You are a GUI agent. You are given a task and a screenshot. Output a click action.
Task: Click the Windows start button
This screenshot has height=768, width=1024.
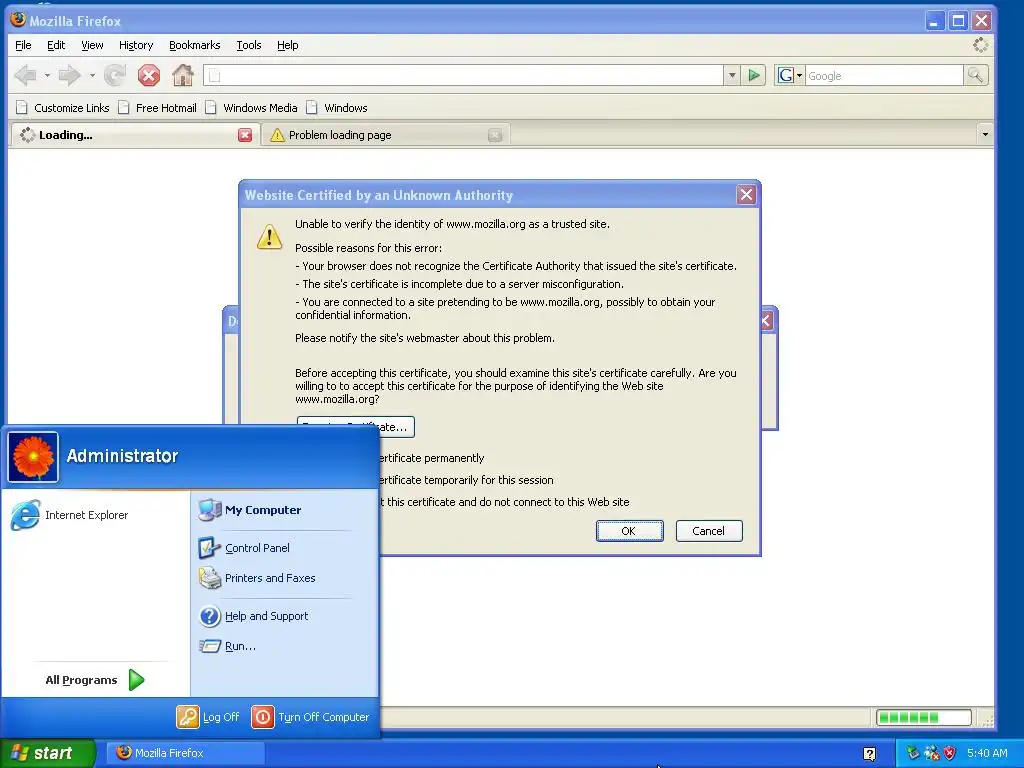pos(47,753)
